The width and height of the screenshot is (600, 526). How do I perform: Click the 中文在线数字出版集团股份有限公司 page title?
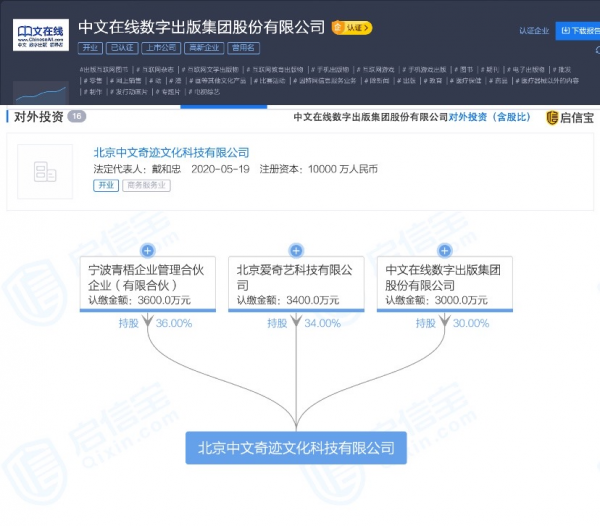202,27
